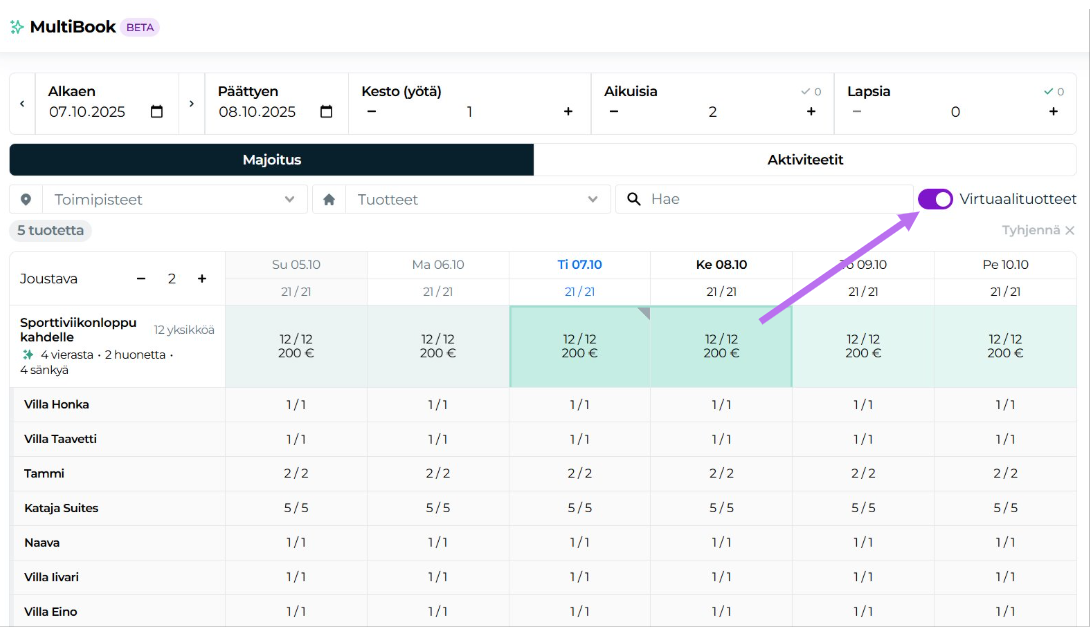Switch to the Majoitus tab
The height and width of the screenshot is (634, 1092).
tap(271, 160)
